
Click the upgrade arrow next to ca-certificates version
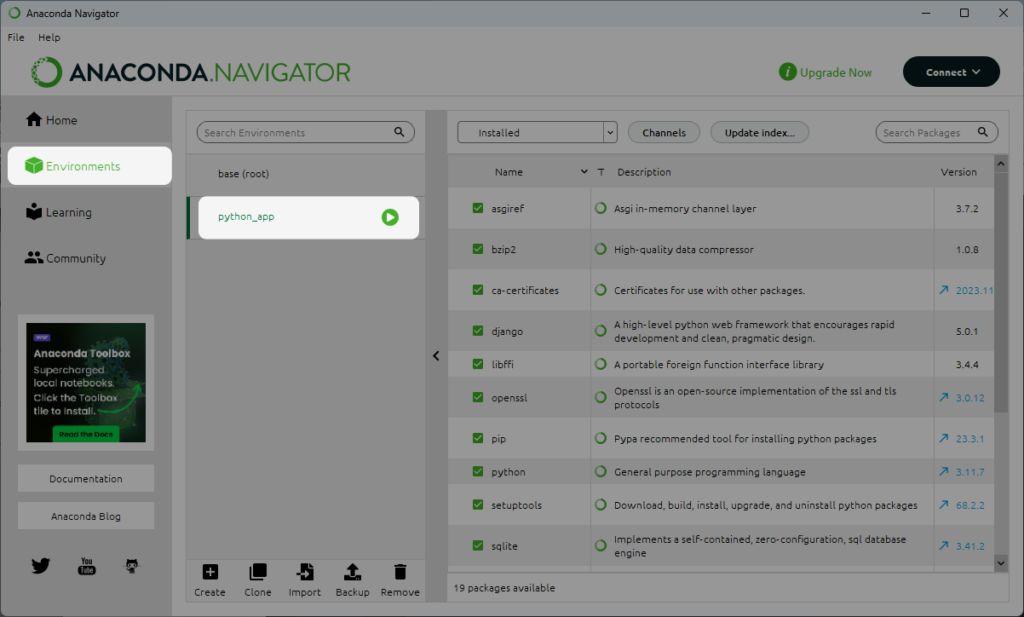(x=944, y=290)
